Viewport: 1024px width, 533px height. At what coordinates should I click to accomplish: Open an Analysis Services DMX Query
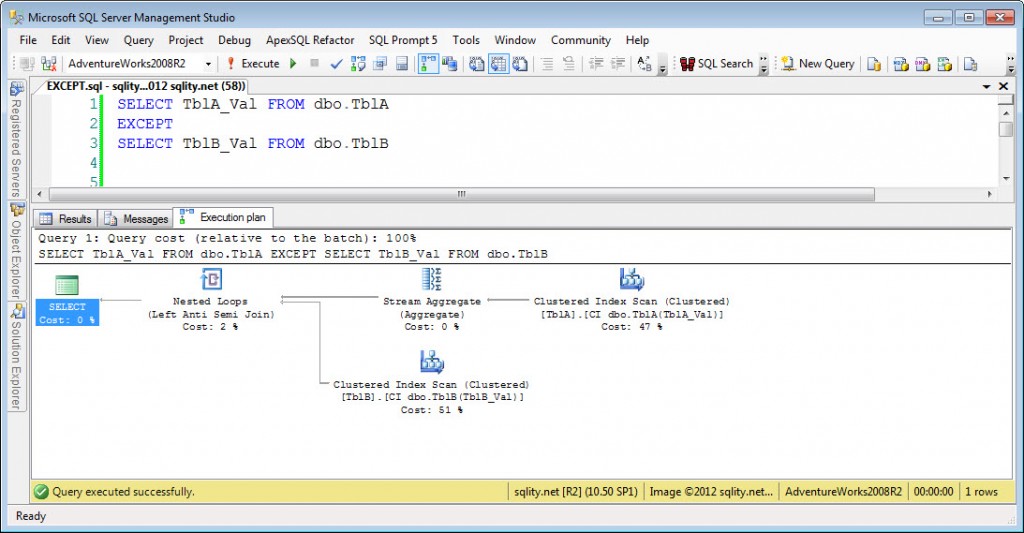[x=923, y=64]
